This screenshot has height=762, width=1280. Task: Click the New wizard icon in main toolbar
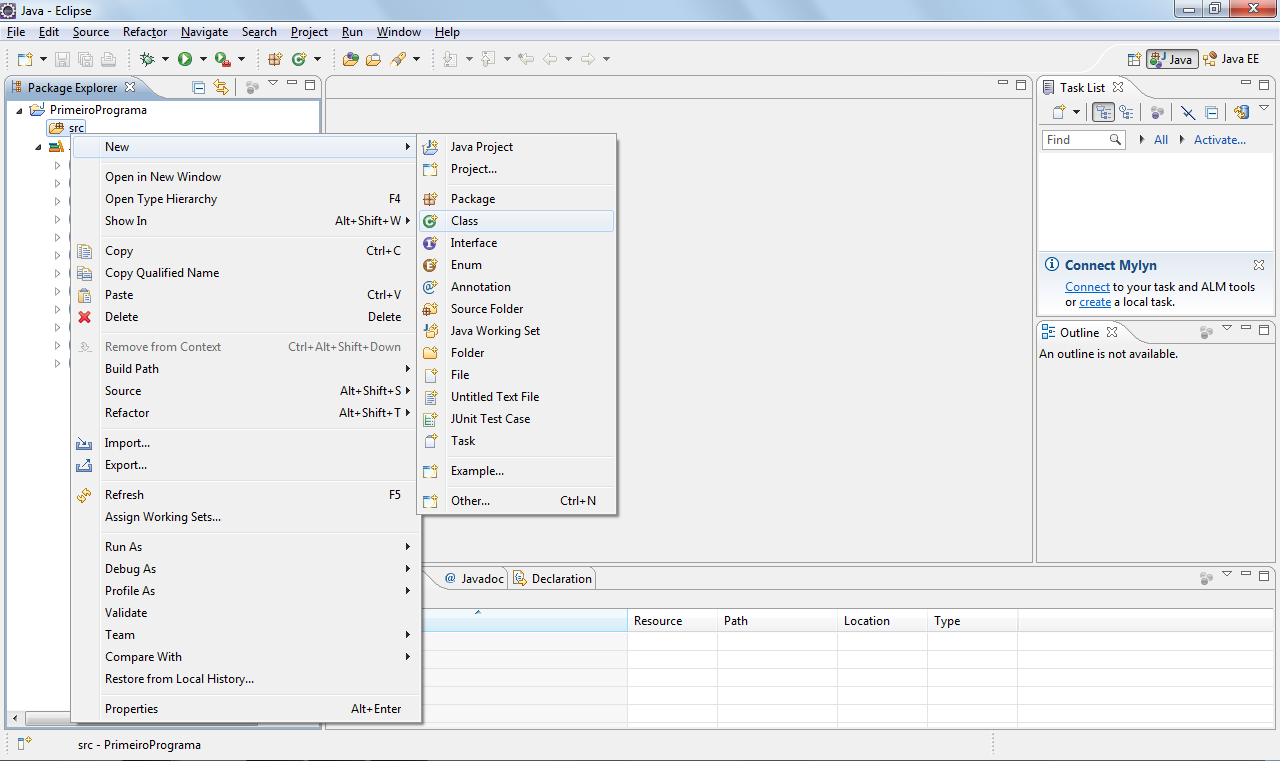pos(25,59)
